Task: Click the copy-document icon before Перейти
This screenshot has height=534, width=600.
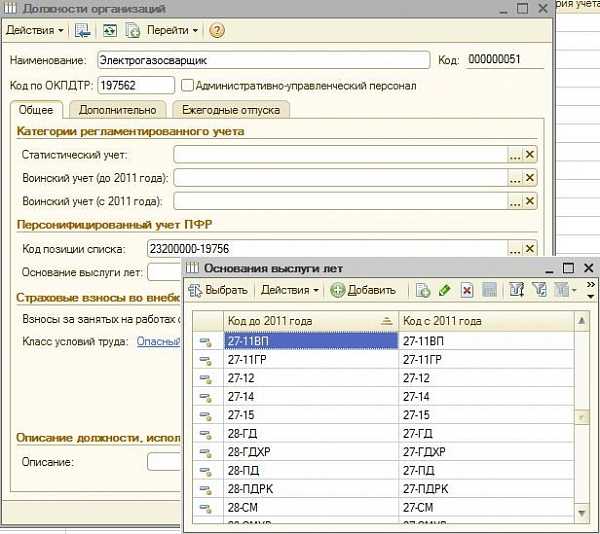Action: (x=132, y=30)
